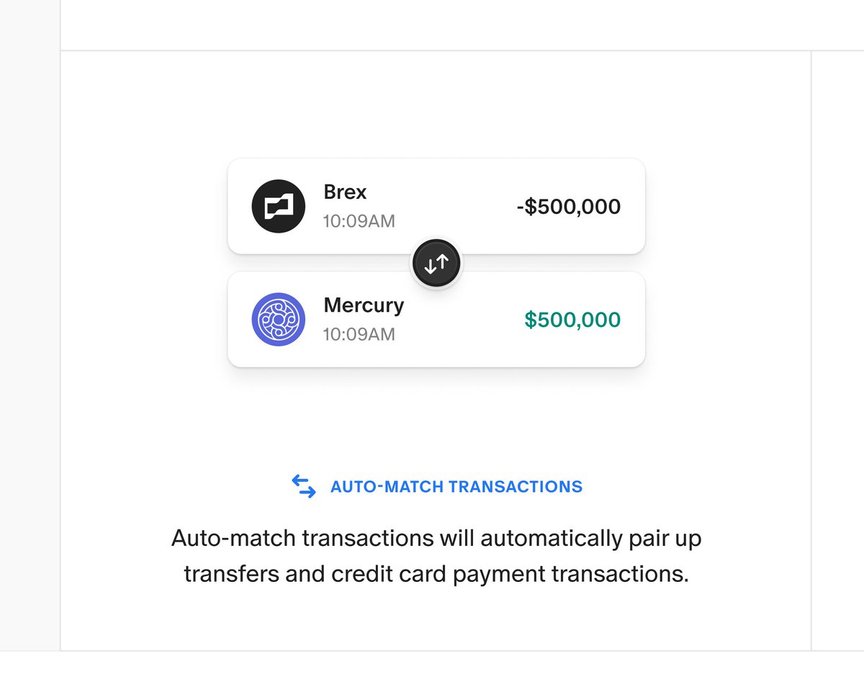Click the blue auto-match arrows icon

[304, 486]
